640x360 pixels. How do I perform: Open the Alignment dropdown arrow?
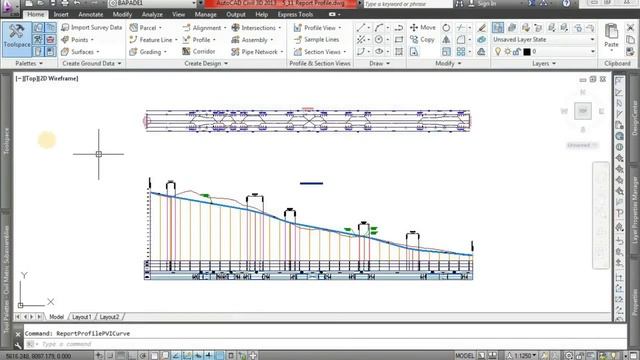coord(225,28)
